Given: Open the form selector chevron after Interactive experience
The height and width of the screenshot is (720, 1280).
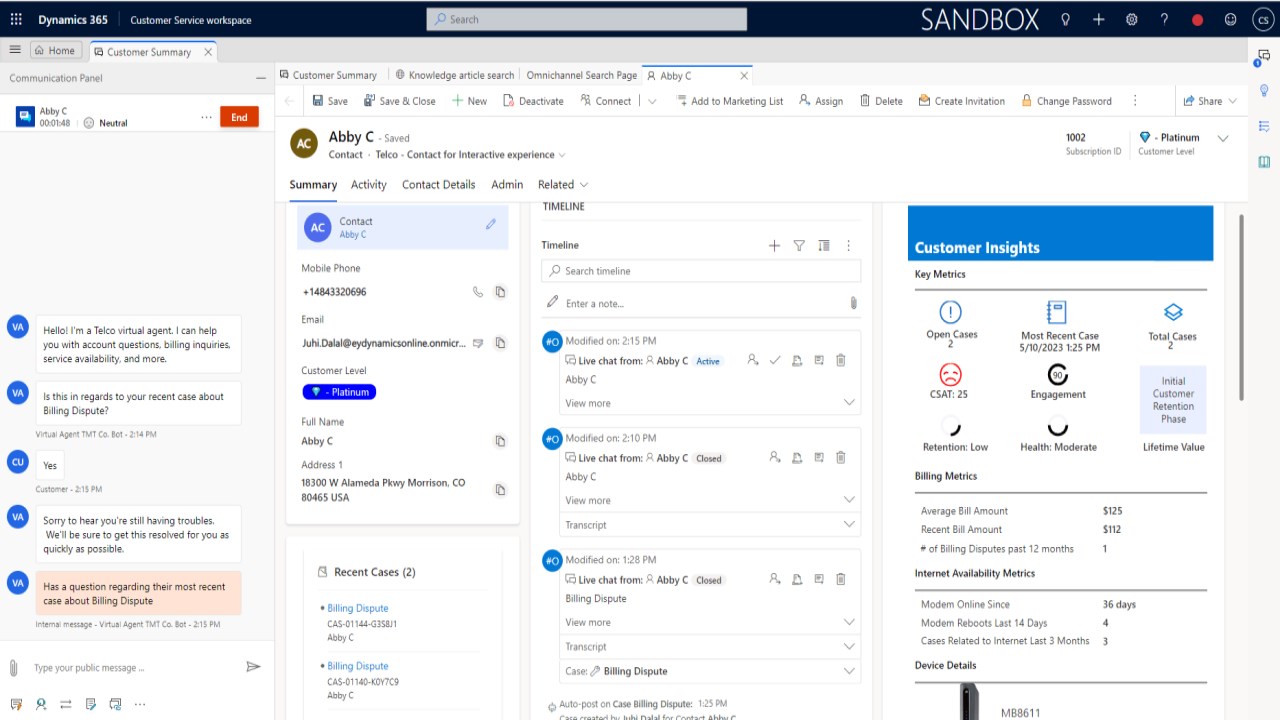Looking at the screenshot, I should pyautogui.click(x=562, y=155).
